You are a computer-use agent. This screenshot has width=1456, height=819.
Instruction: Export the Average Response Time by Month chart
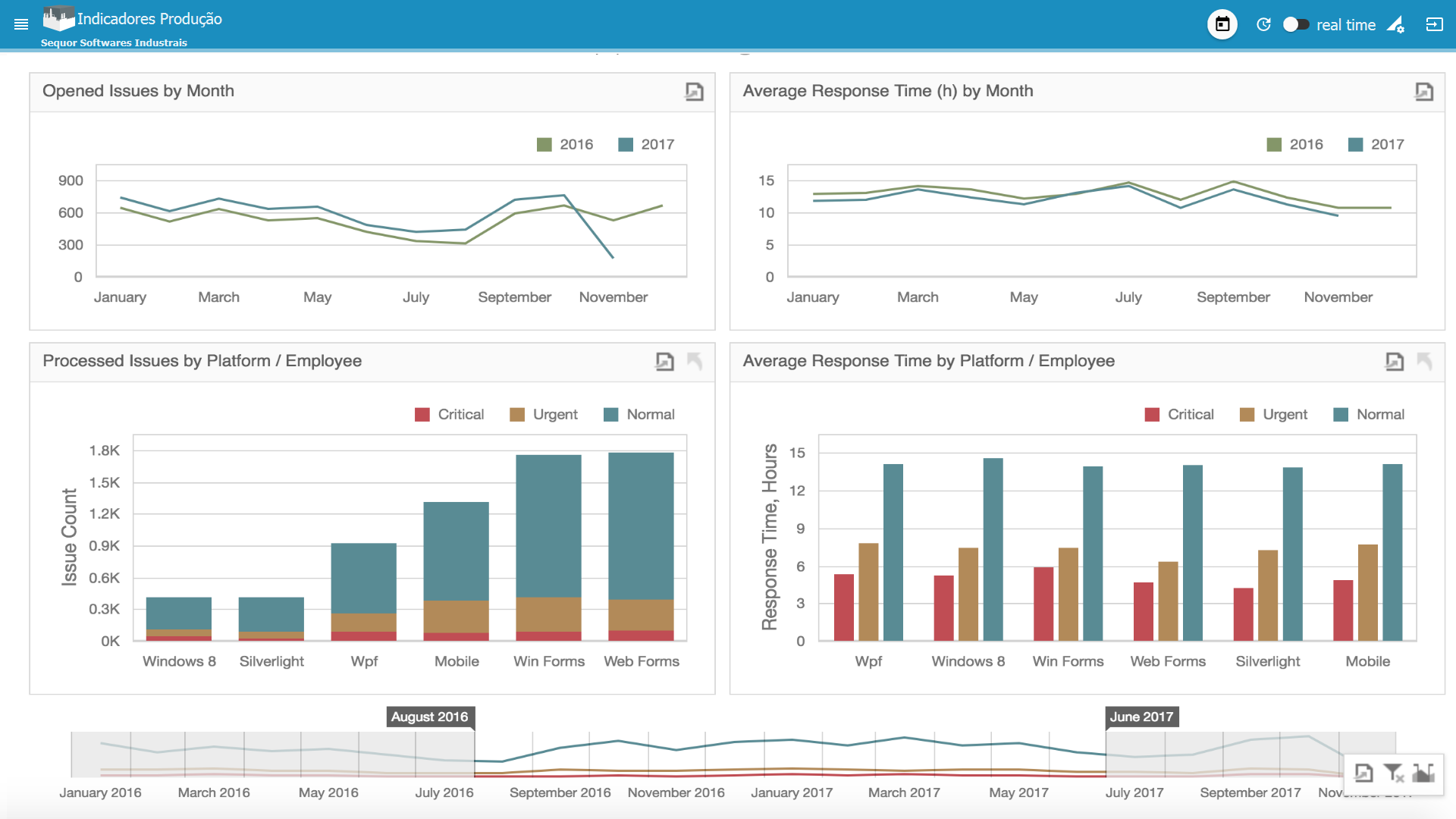pos(1425,91)
